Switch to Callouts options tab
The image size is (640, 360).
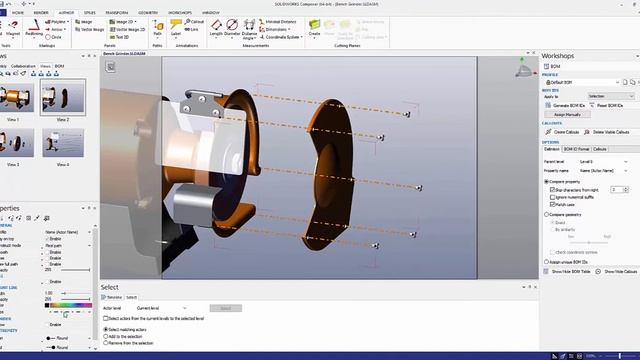point(600,149)
